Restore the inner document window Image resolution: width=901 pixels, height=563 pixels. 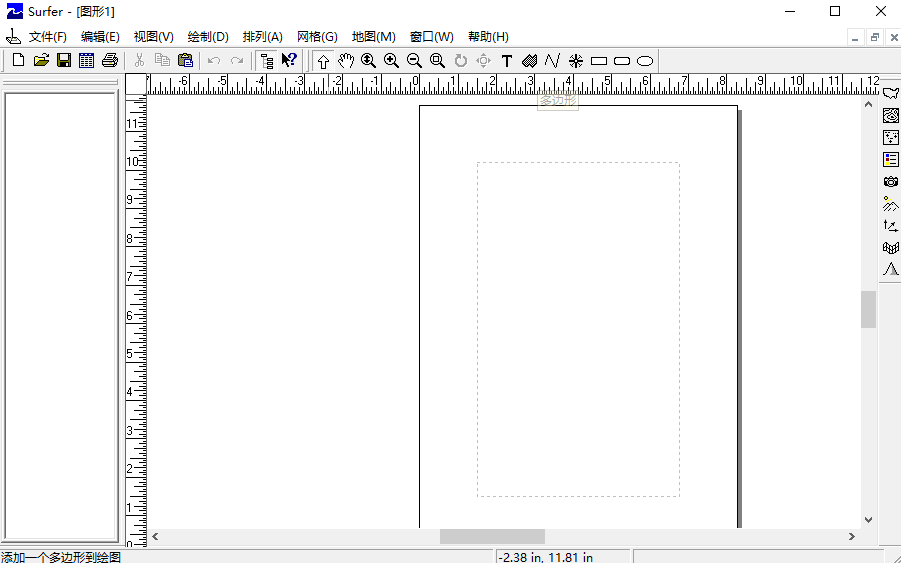tap(875, 38)
